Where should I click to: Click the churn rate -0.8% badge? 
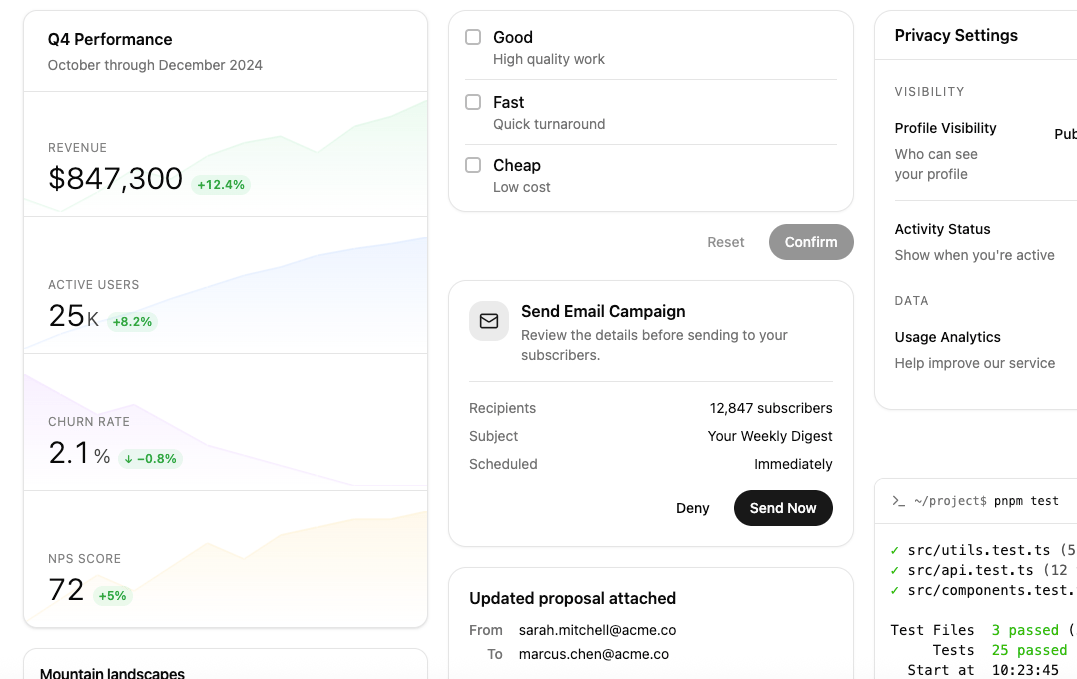[150, 459]
